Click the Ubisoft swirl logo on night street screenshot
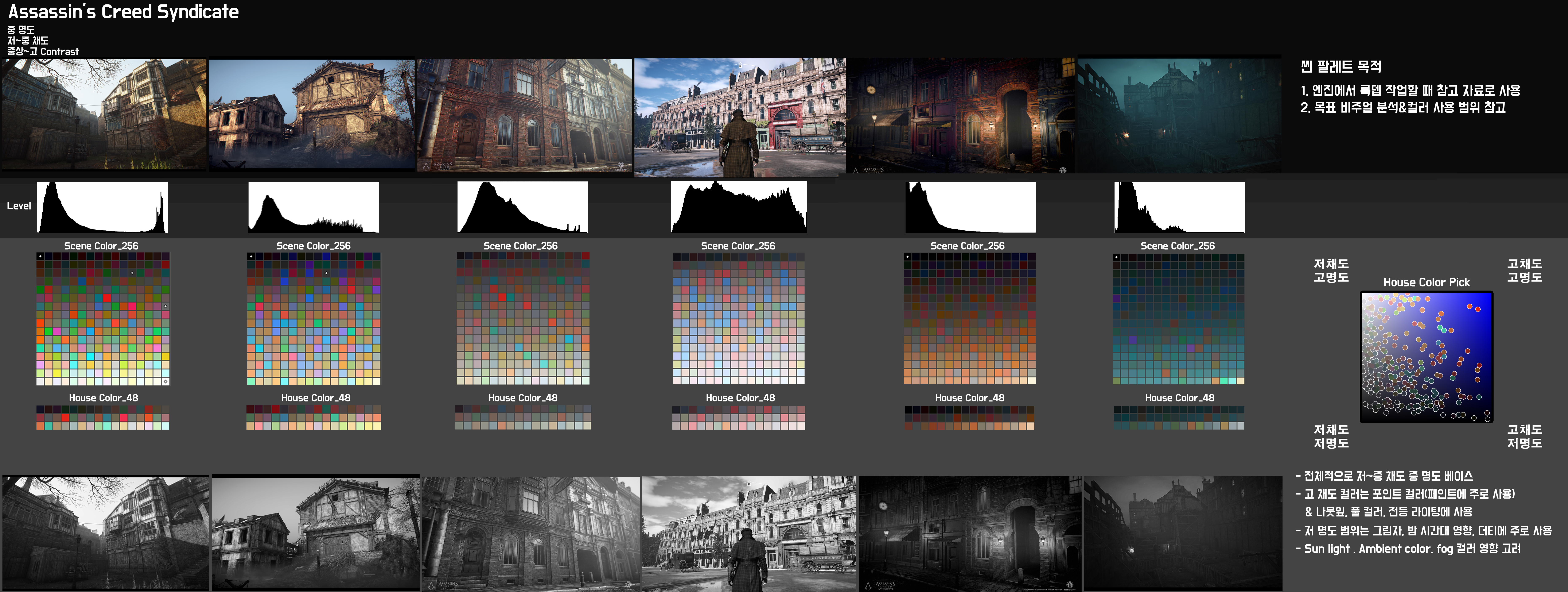The width and height of the screenshot is (1568, 592). click(x=1063, y=170)
